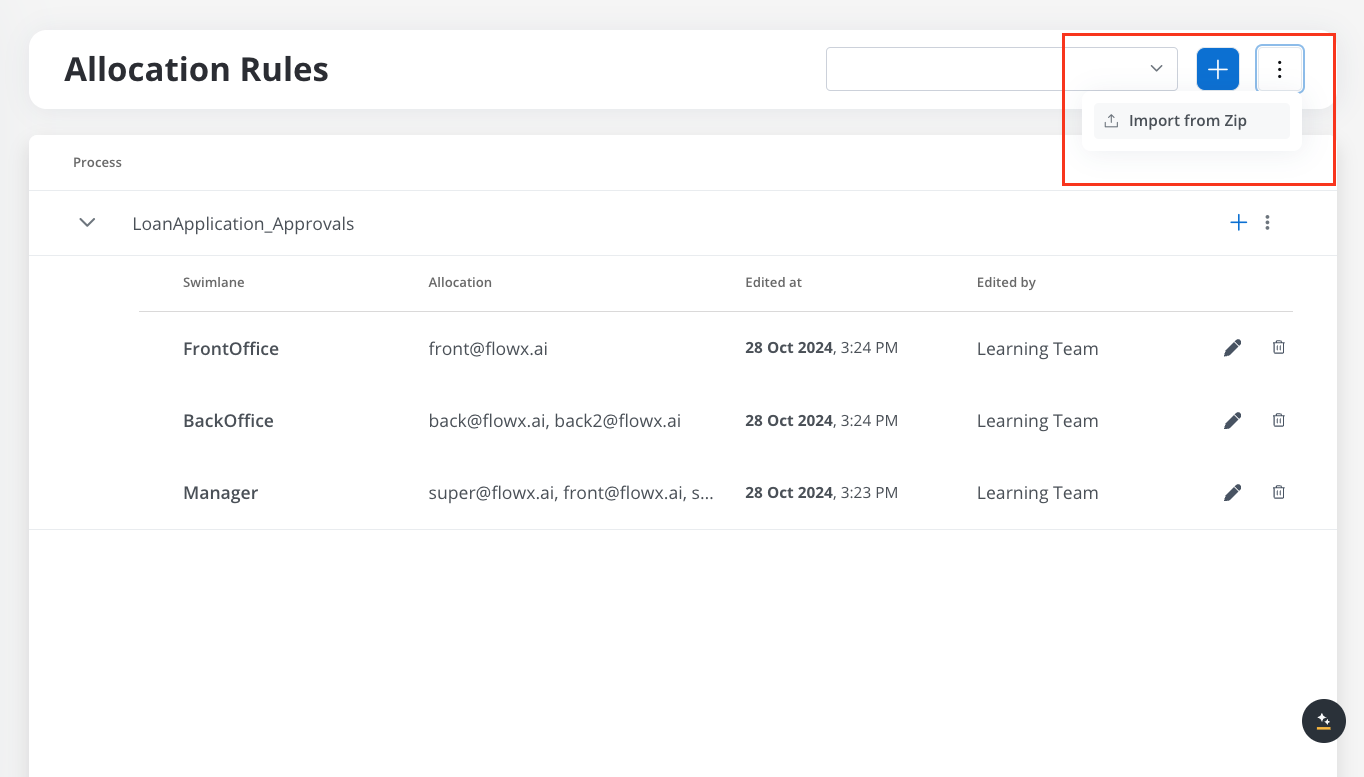Viewport: 1364px width, 777px height.
Task: Click the BackOffice swimlane name
Action: click(x=228, y=421)
